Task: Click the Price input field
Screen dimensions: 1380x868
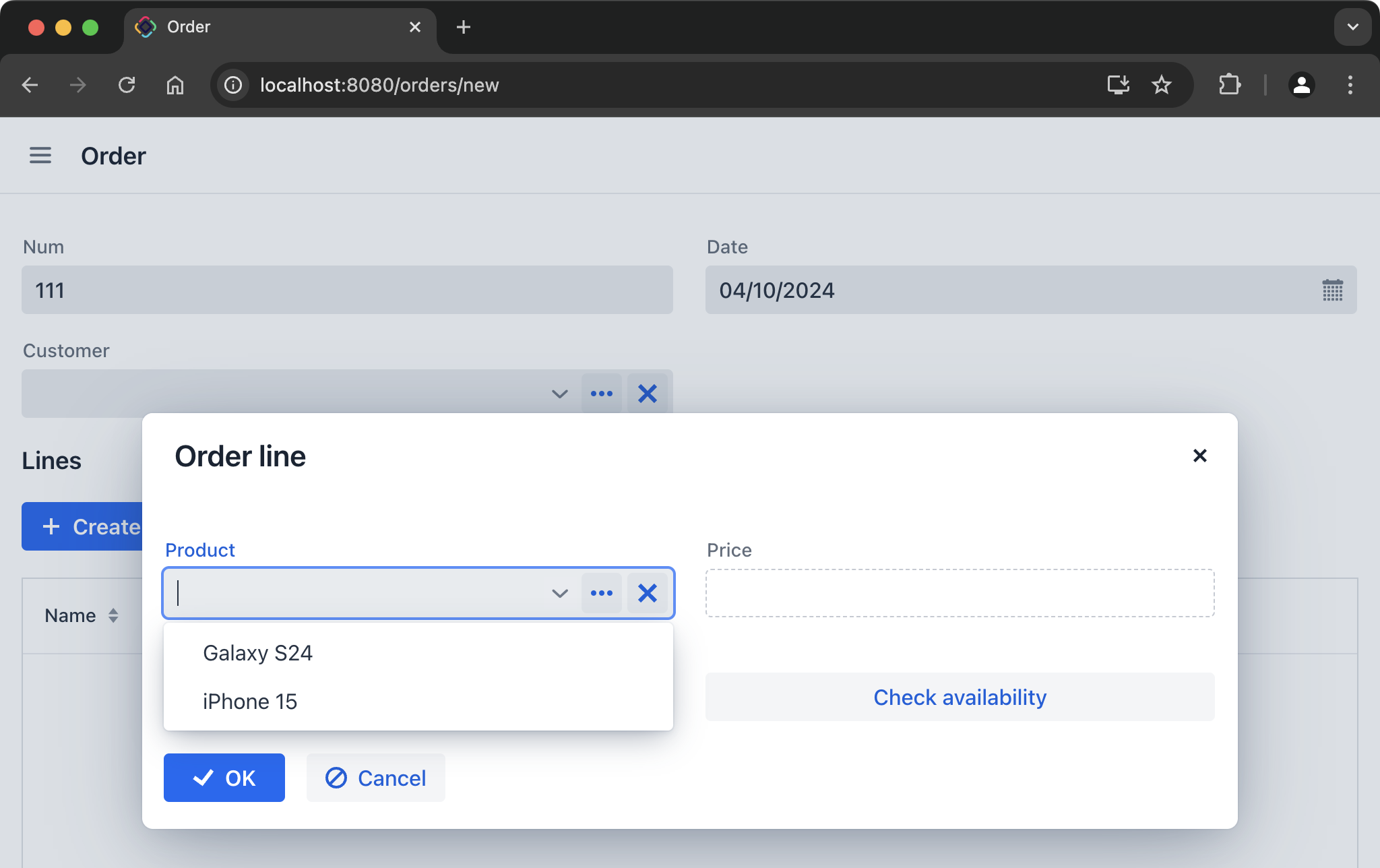Action: coord(960,592)
